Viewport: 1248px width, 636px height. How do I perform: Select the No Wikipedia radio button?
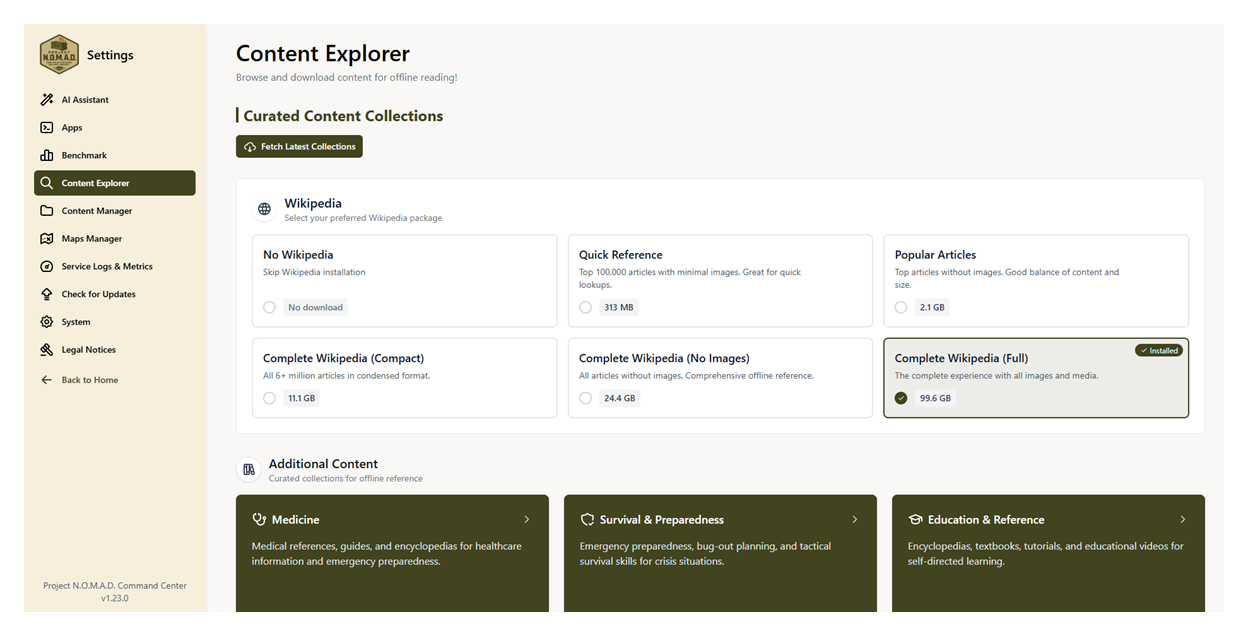(269, 307)
